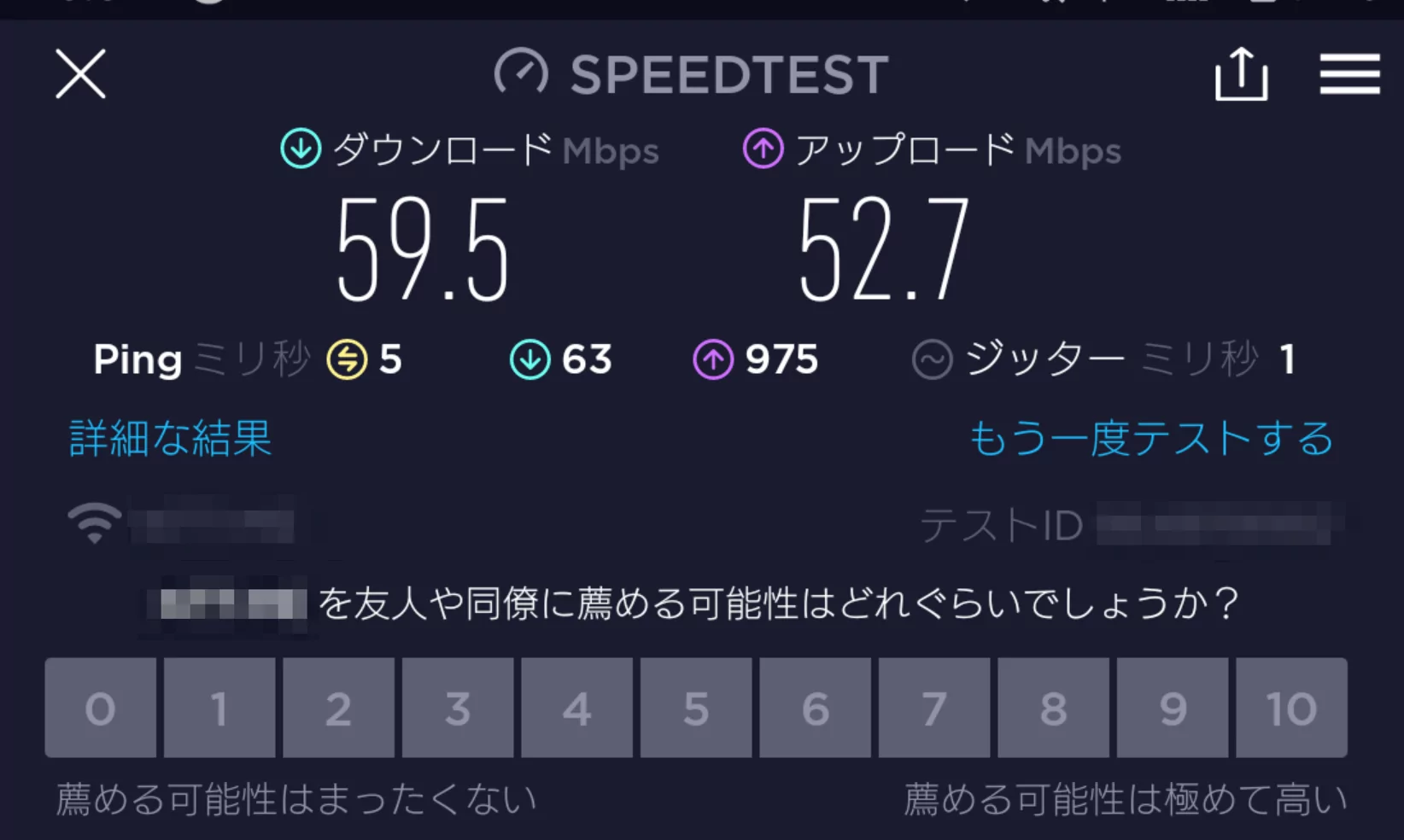The image size is (1404, 840).
Task: Tap the Speedtest gauge logo
Action: [x=521, y=73]
